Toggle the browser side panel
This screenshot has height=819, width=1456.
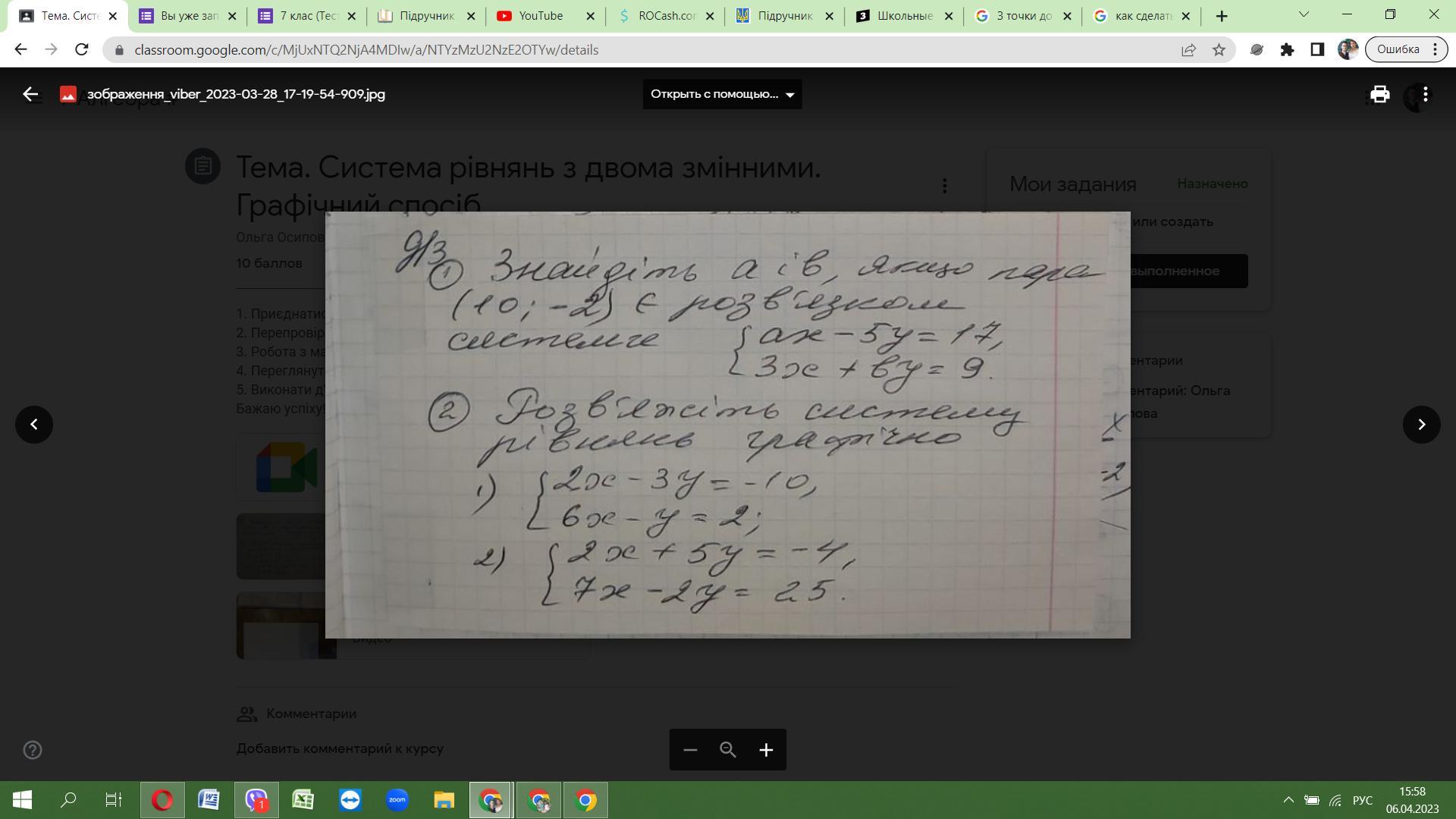pyautogui.click(x=1317, y=50)
